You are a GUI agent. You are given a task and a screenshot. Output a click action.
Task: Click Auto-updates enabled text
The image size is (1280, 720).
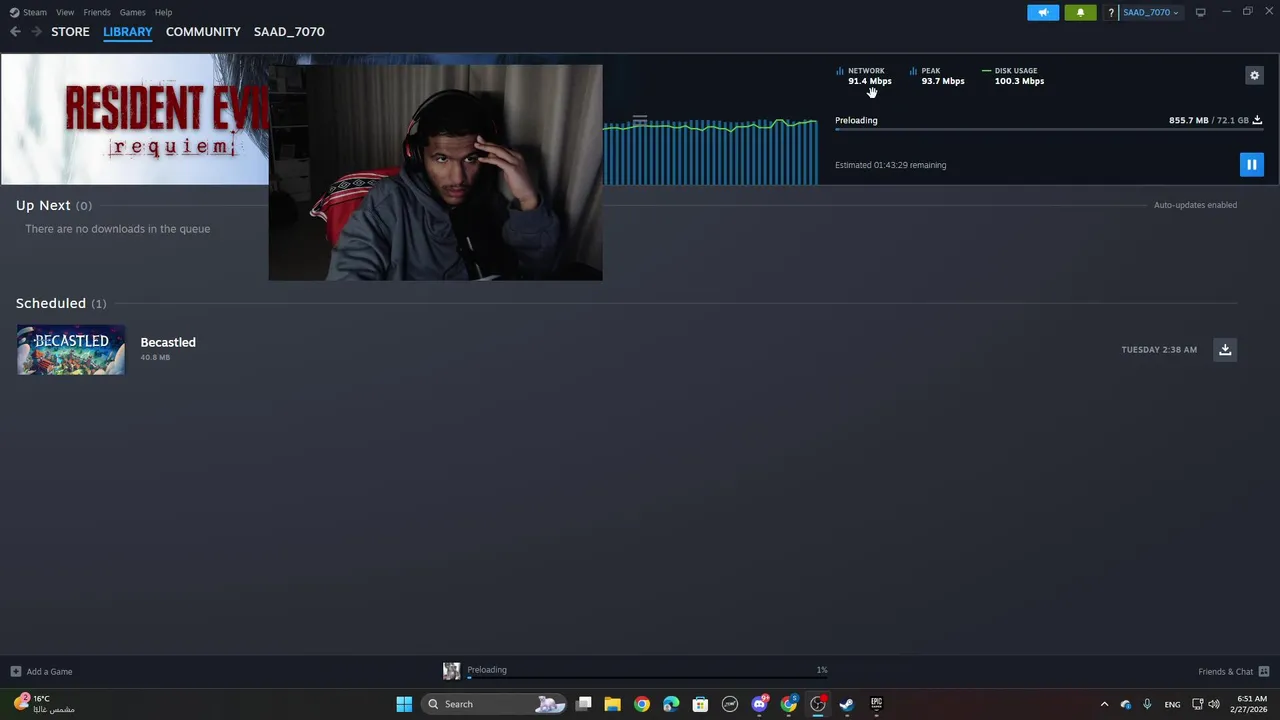click(1195, 205)
